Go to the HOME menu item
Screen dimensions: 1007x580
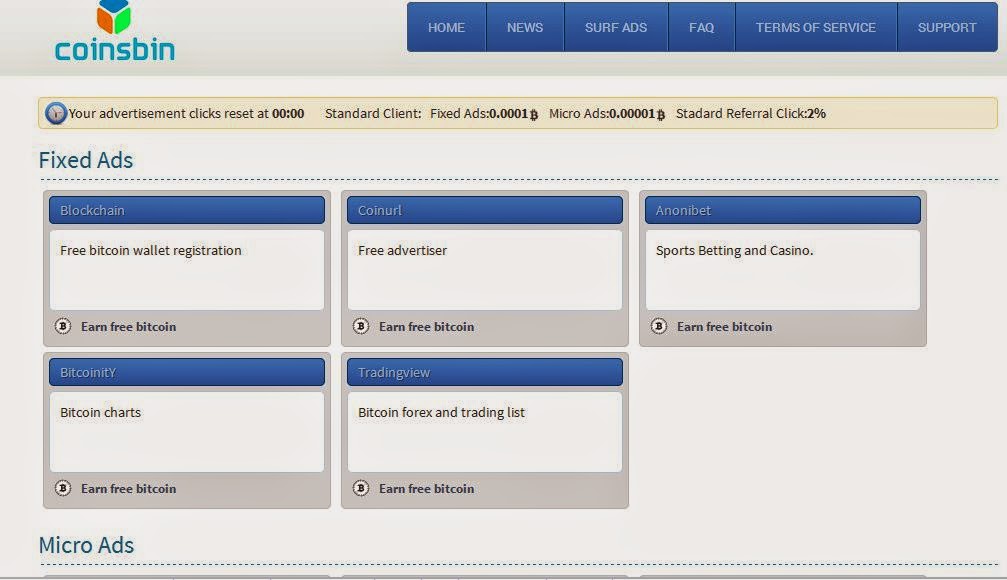(x=446, y=27)
